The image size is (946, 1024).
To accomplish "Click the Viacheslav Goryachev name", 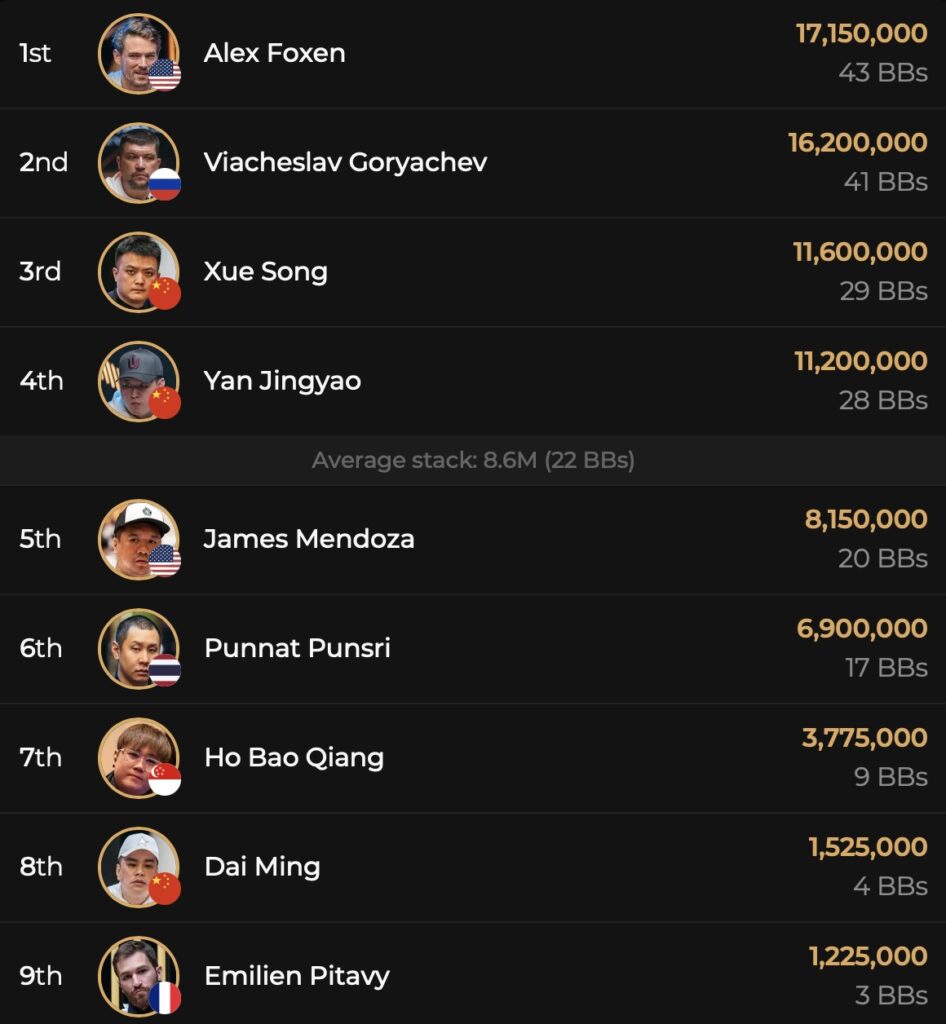I will point(345,162).
